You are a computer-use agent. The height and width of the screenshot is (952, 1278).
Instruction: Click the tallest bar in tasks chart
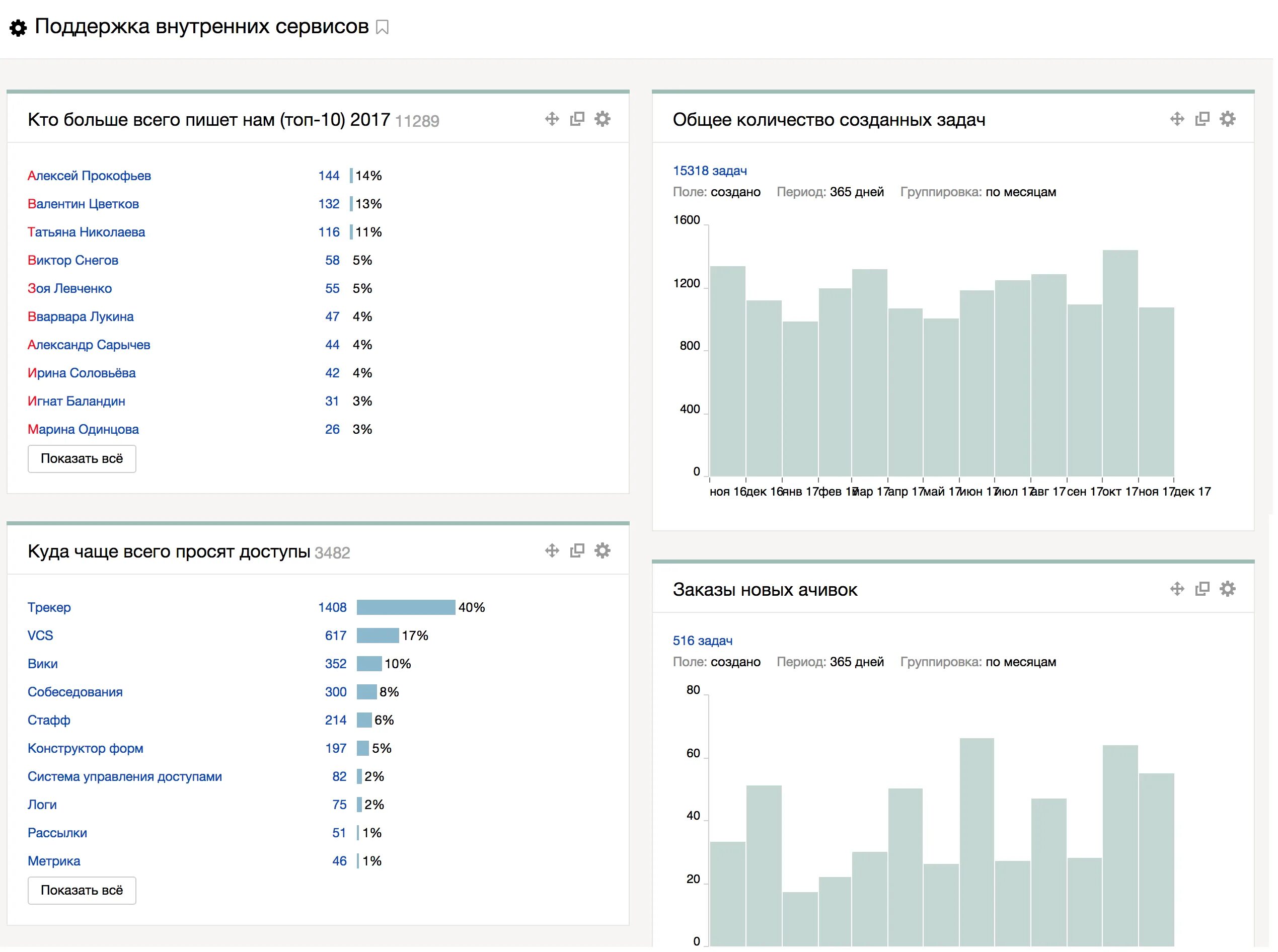1120,363
